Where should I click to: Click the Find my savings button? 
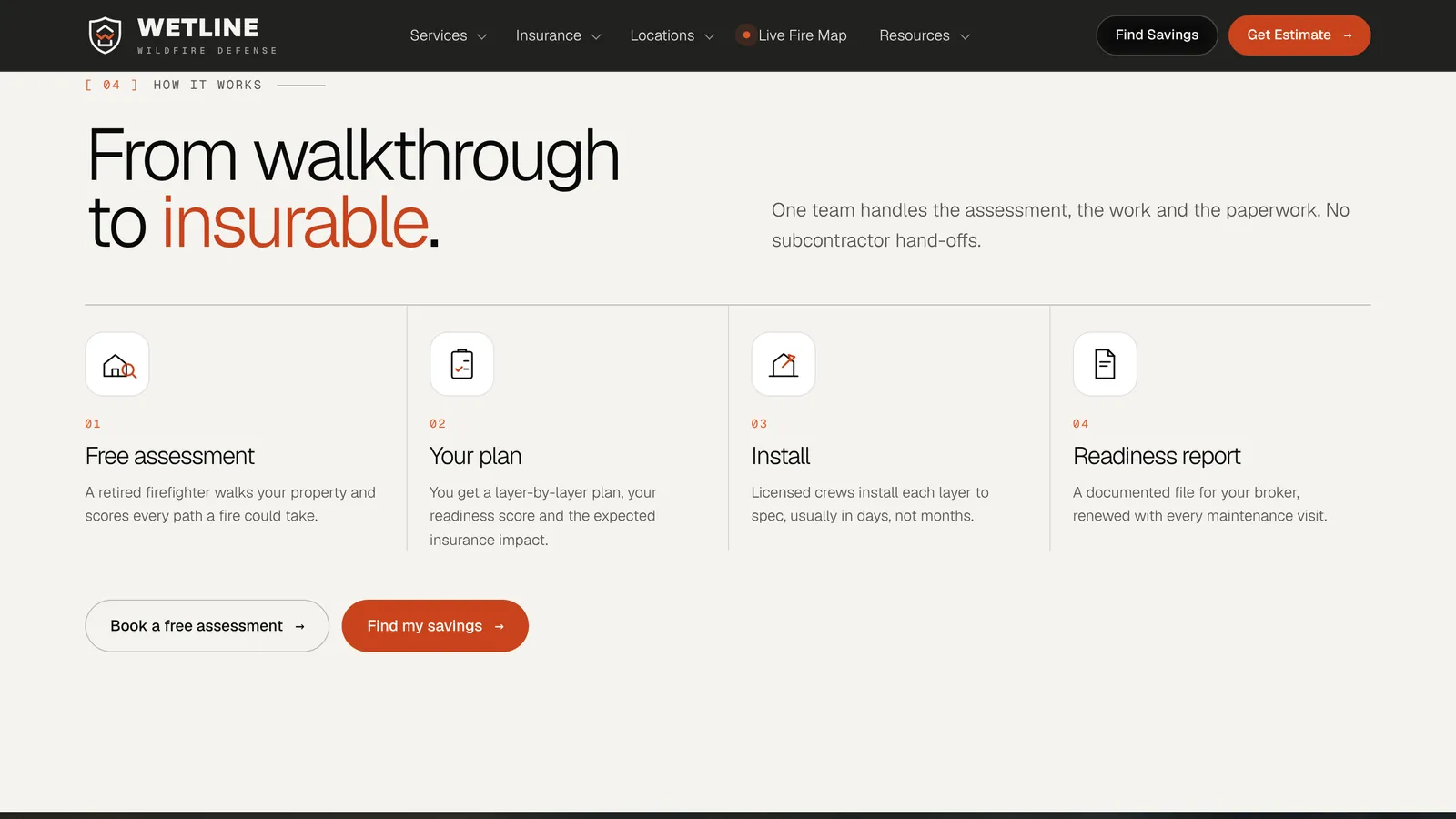[x=435, y=626]
